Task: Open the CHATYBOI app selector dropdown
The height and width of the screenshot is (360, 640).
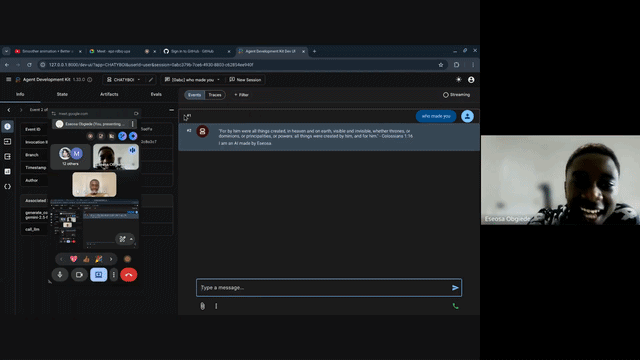Action: pyautogui.click(x=123, y=80)
